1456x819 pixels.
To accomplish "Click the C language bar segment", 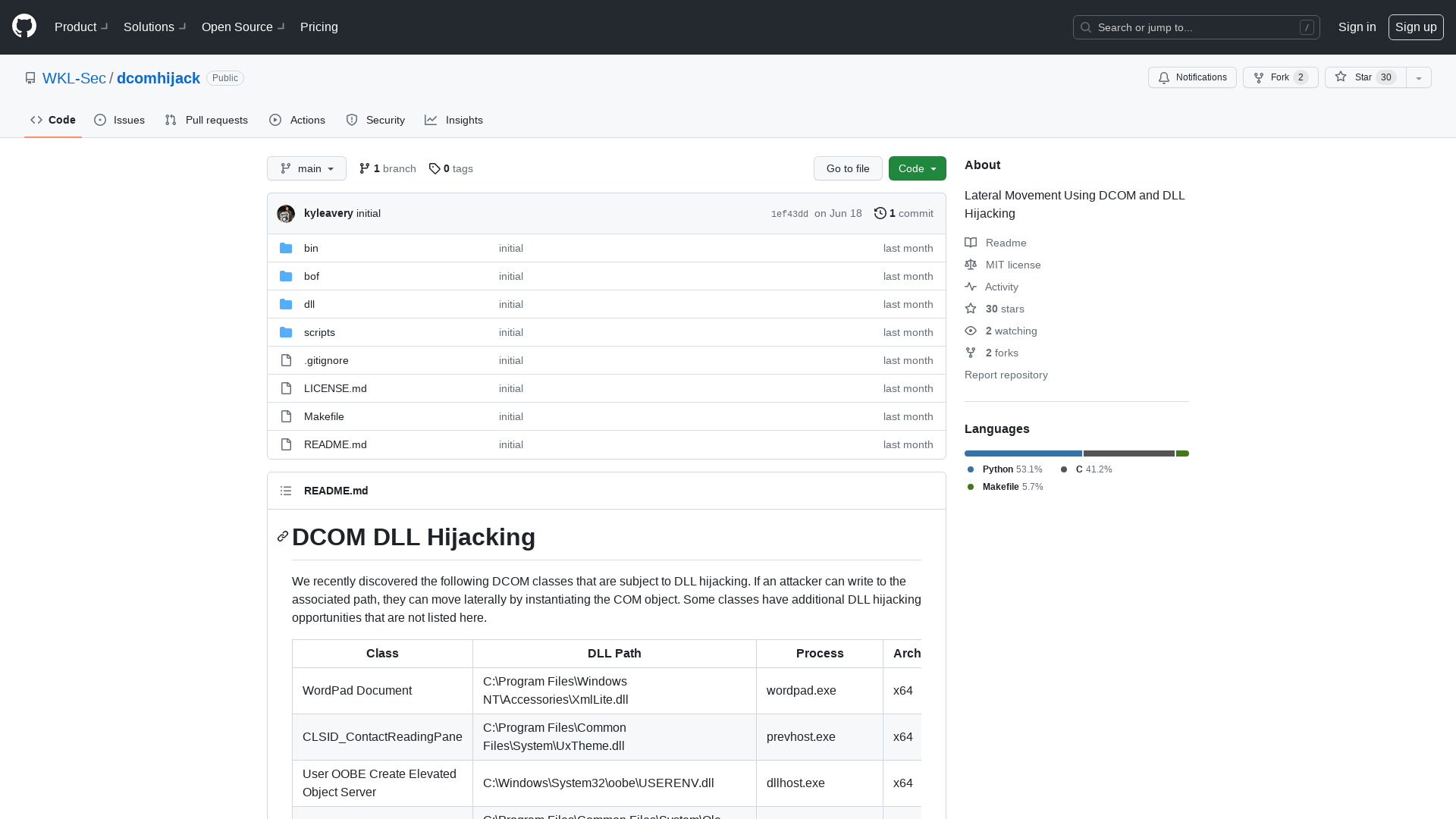I will click(x=1129, y=453).
